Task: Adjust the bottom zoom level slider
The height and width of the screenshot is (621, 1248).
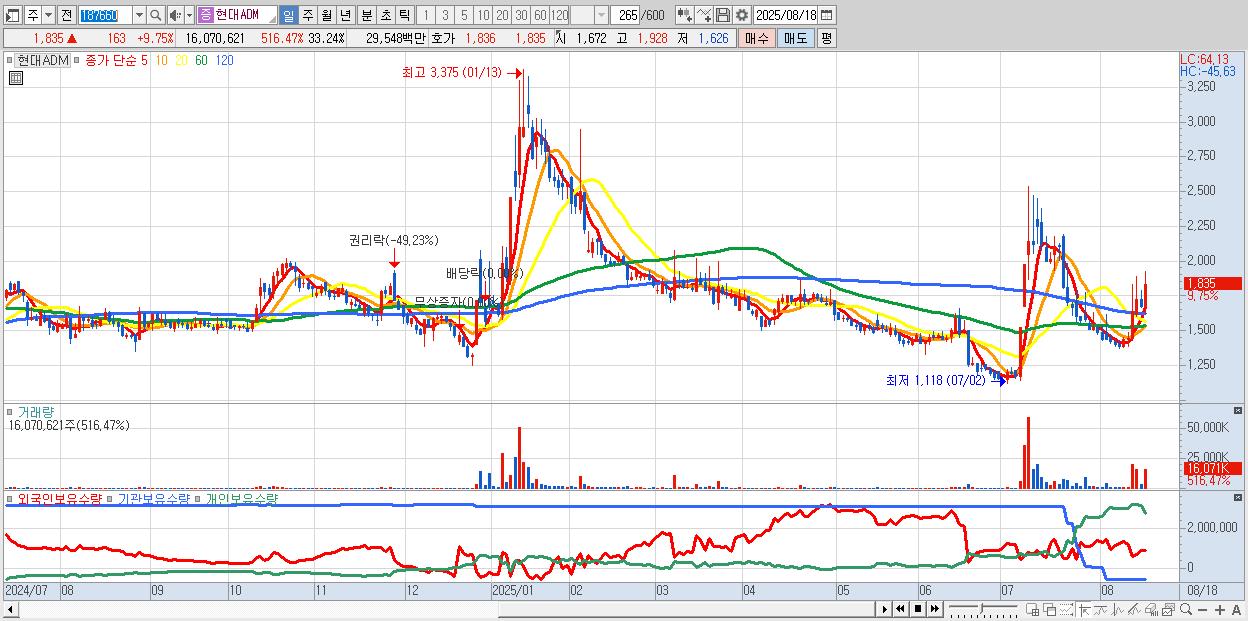Action: [984, 609]
